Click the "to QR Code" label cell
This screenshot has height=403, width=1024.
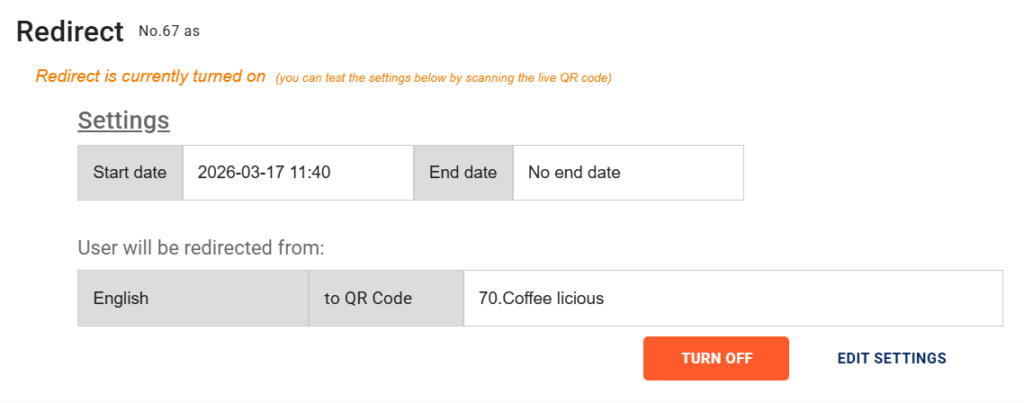[367, 298]
